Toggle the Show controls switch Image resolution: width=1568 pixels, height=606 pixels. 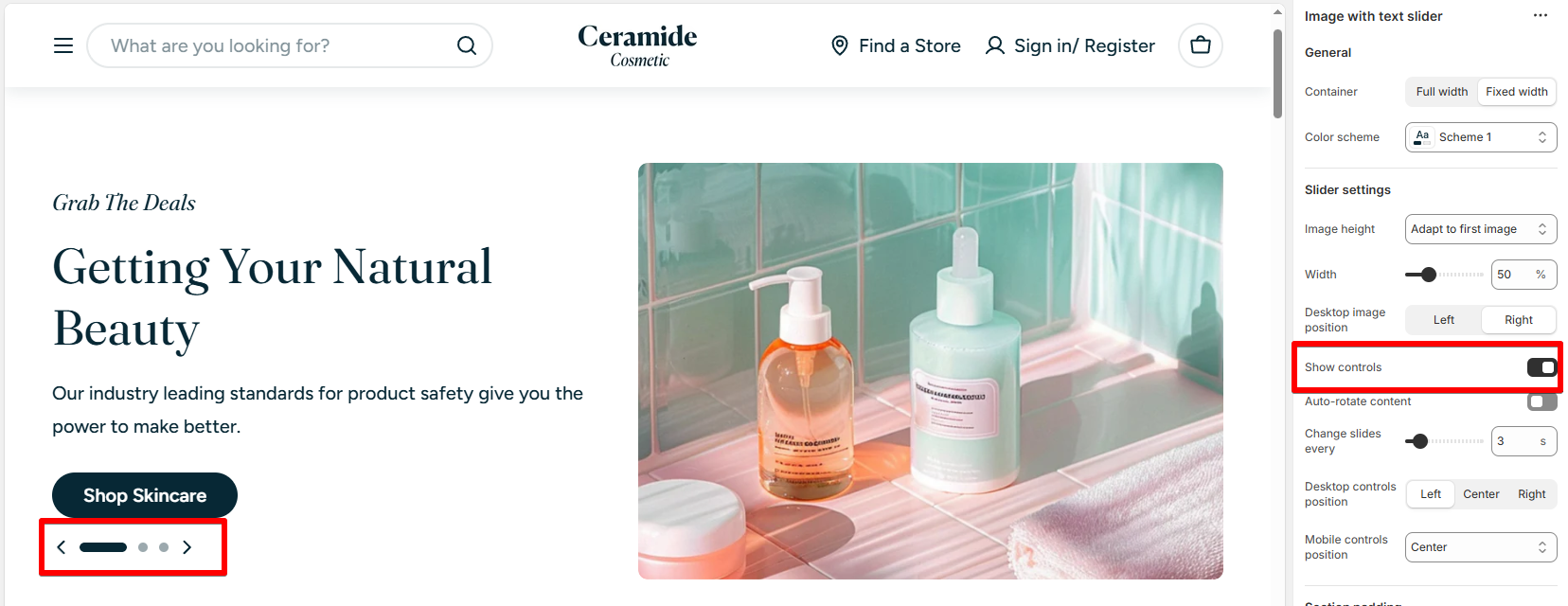(1541, 367)
